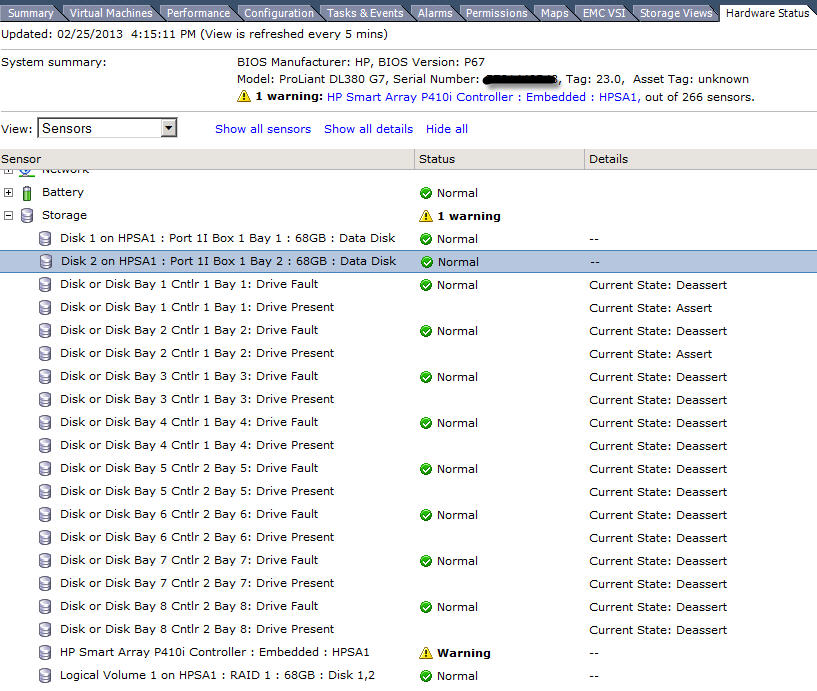This screenshot has width=817, height=691.
Task: Click the green check icon for Logical Volume 1
Action: click(426, 676)
